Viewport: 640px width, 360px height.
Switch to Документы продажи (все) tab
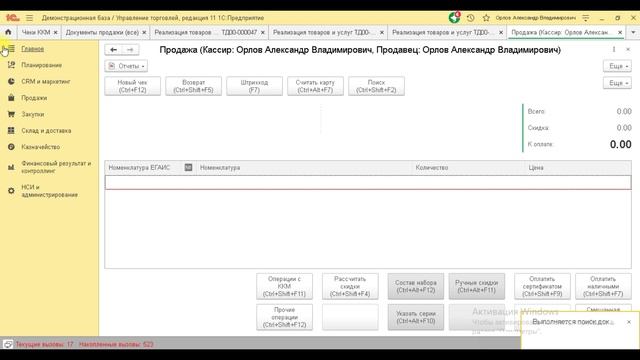(102, 32)
